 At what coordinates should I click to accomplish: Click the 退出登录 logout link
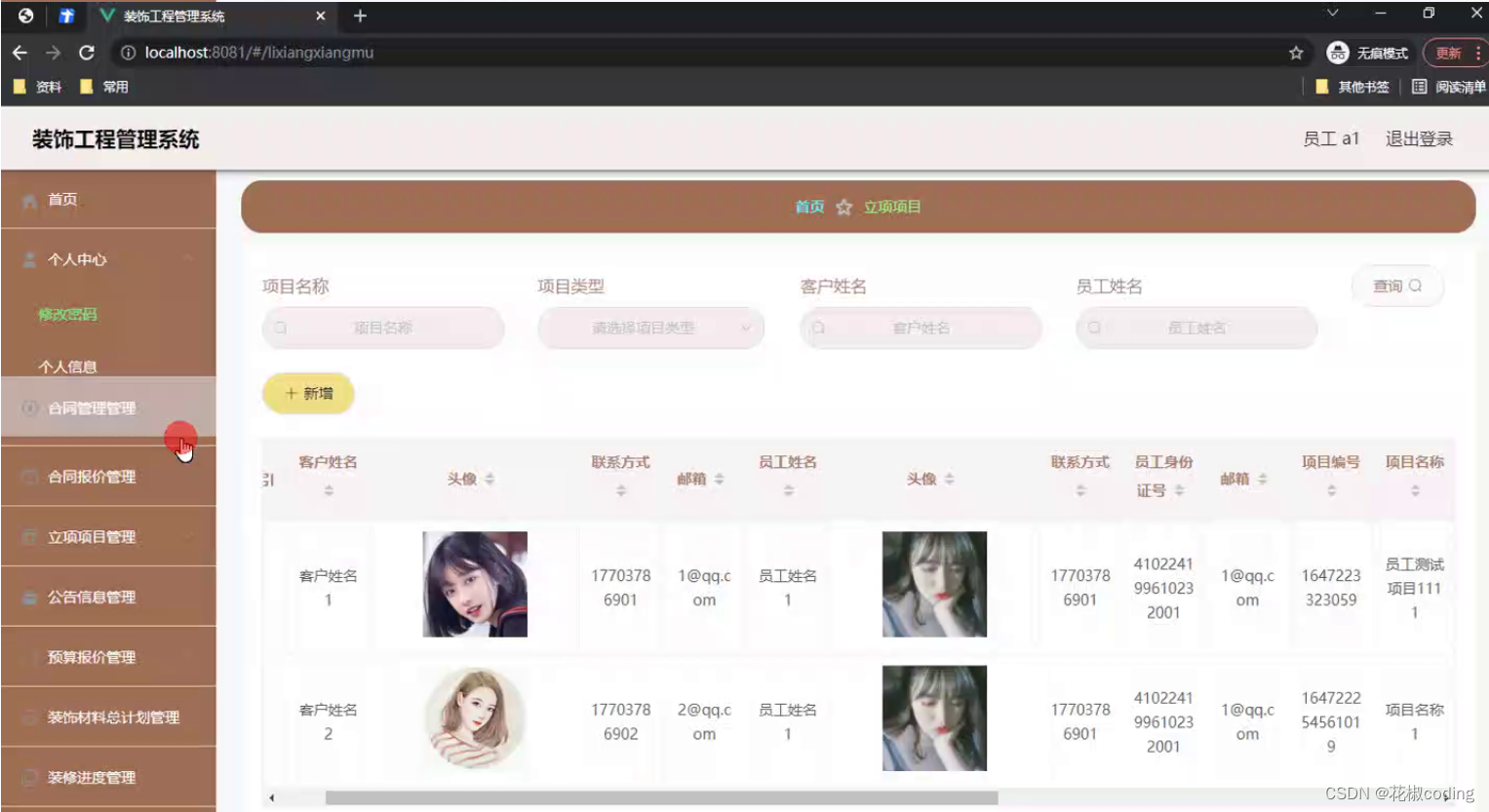(1419, 138)
